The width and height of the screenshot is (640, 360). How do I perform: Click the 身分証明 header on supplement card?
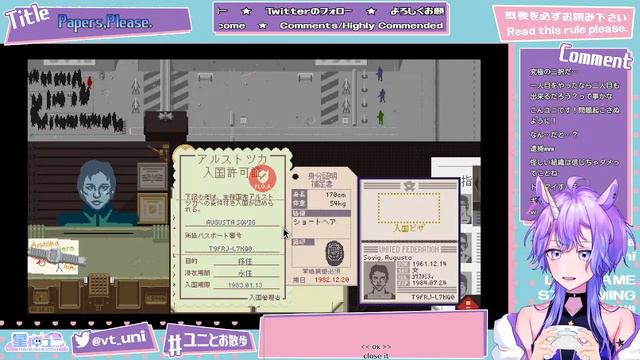[x=322, y=176]
